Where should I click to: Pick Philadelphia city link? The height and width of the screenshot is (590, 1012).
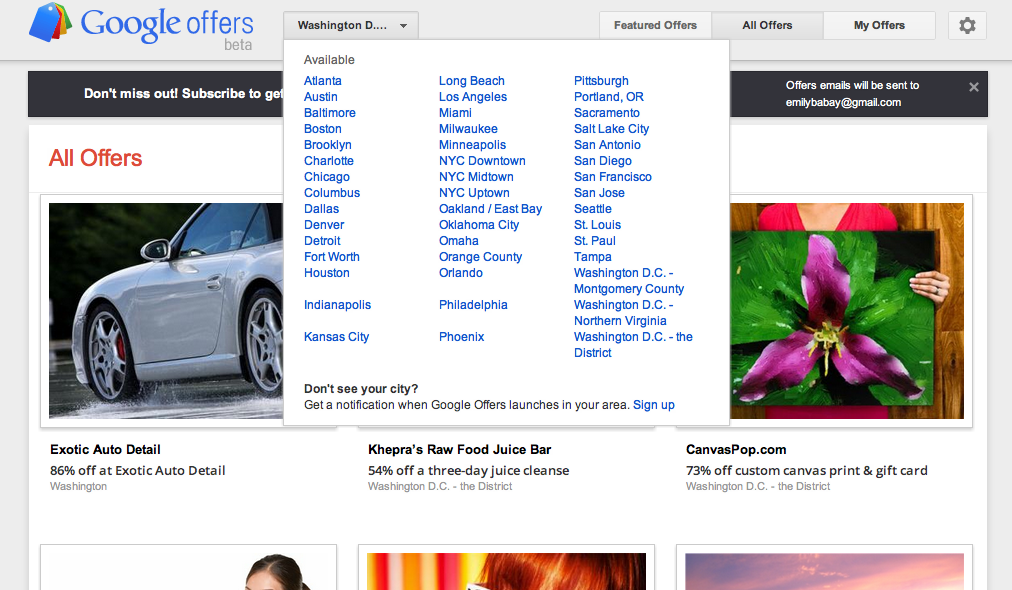coord(473,305)
